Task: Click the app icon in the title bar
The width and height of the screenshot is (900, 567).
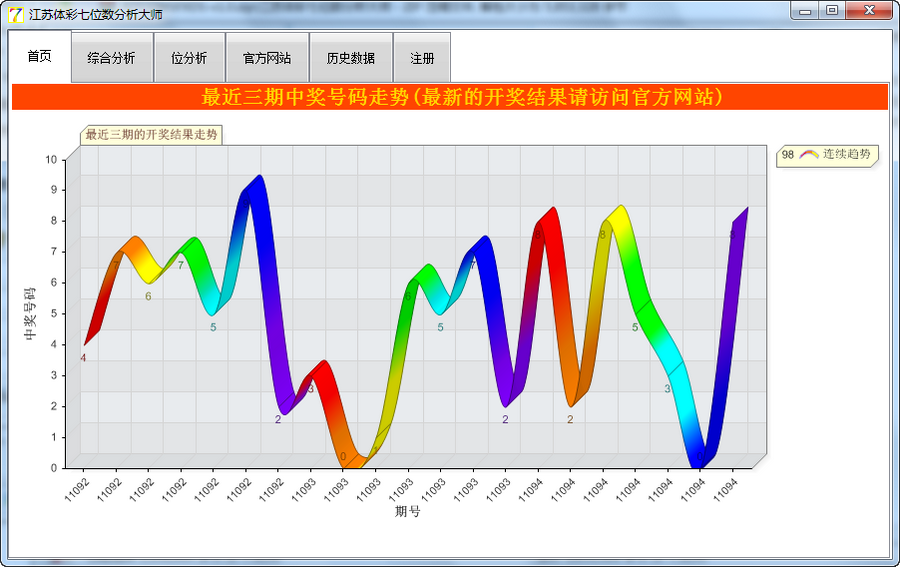Action: pos(15,15)
